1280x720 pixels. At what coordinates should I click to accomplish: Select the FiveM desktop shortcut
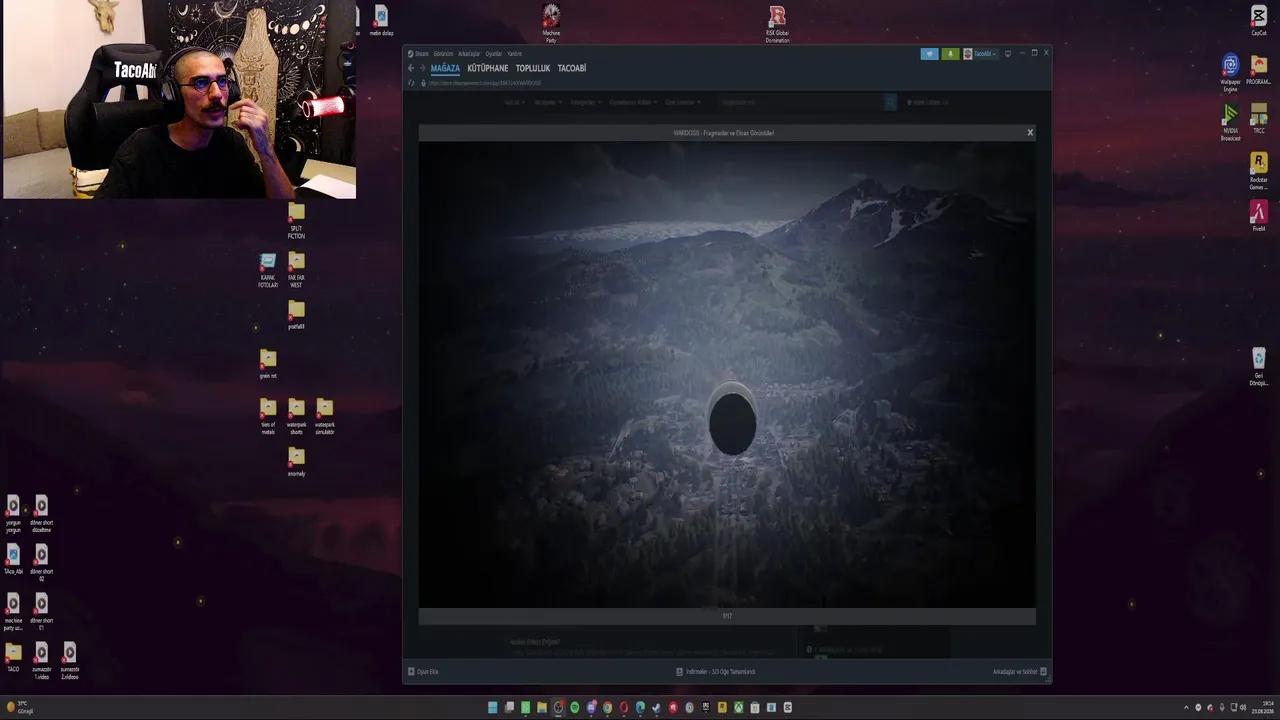[1259, 216]
